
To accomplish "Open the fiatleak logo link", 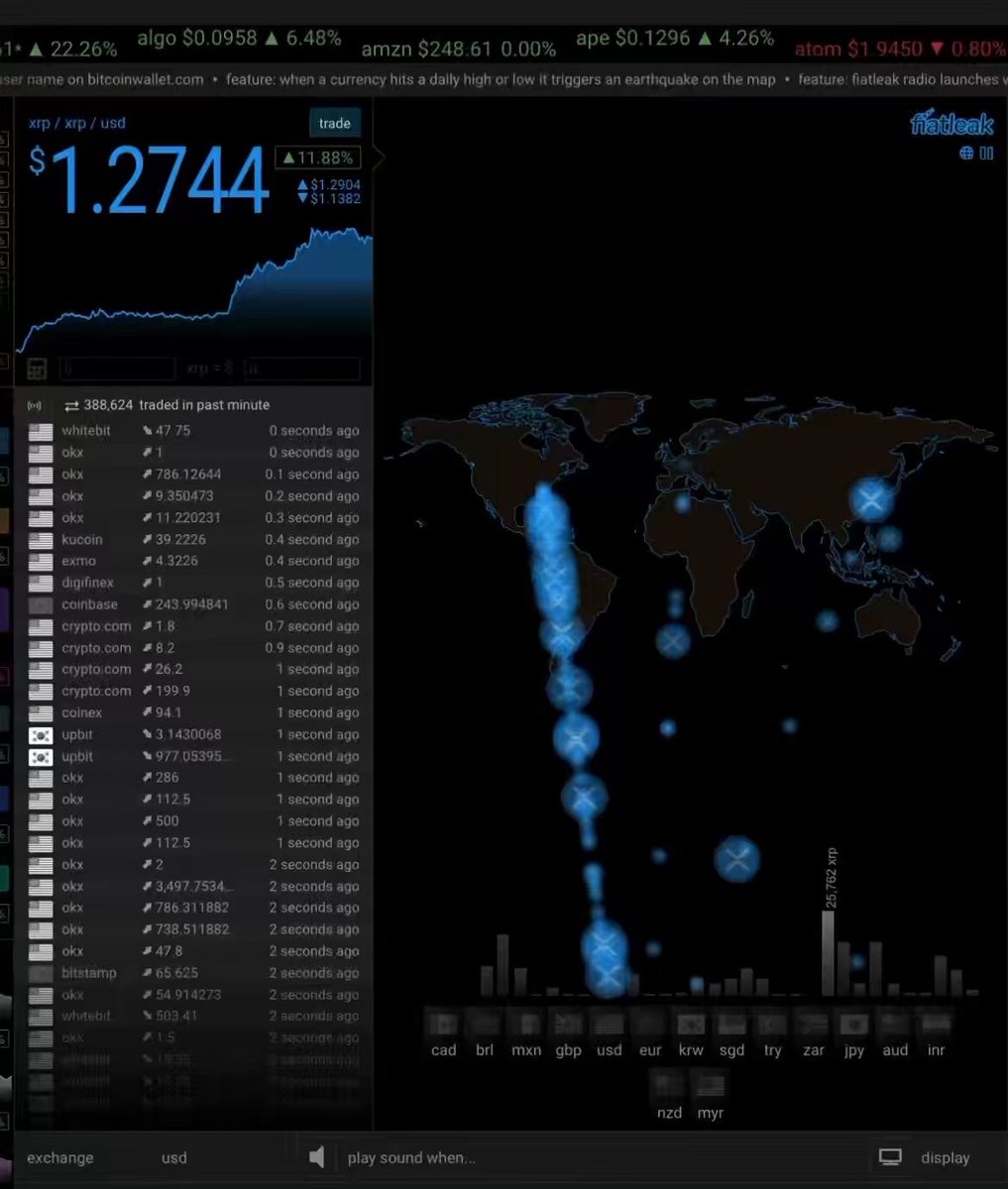I will point(952,123).
